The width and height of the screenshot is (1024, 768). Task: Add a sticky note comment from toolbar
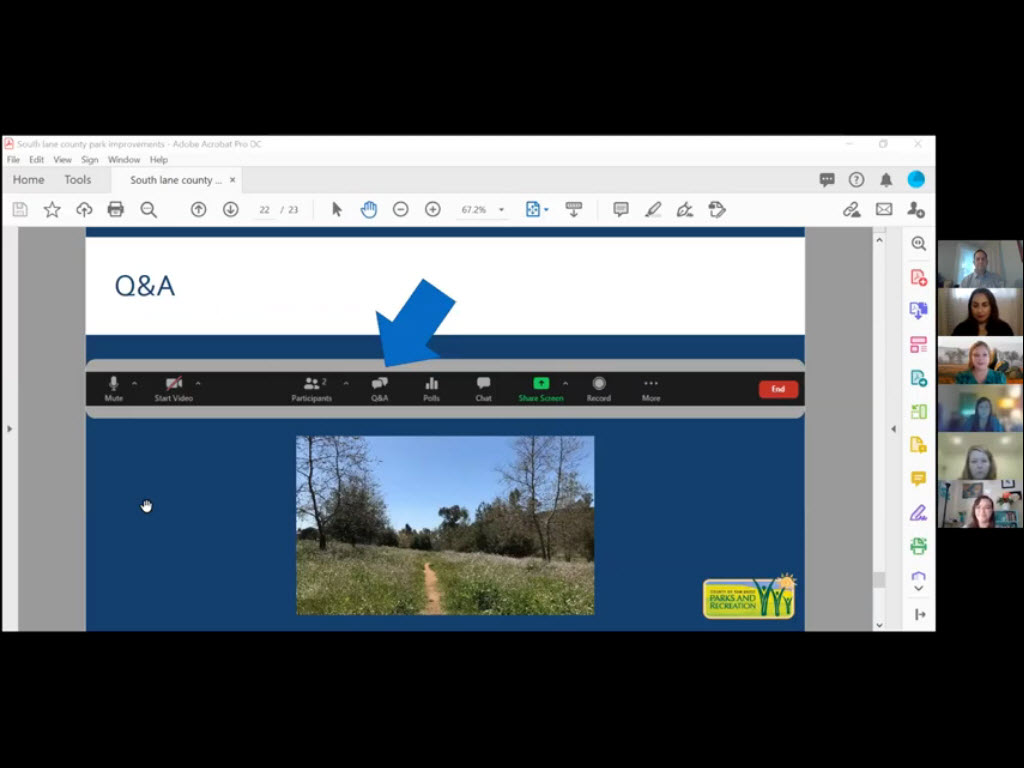point(621,209)
